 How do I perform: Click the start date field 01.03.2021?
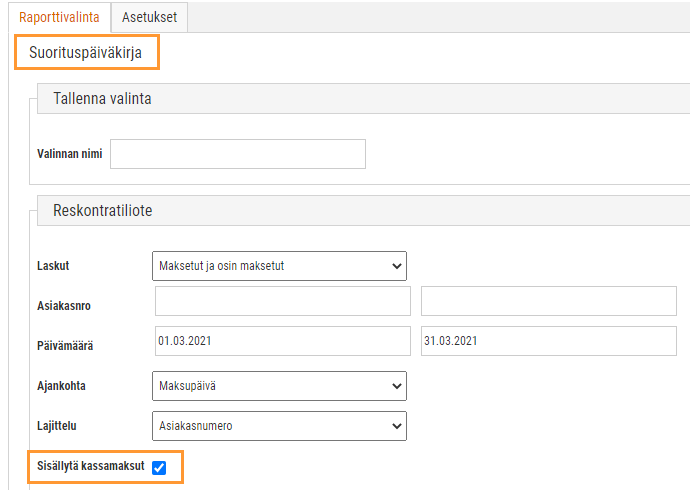click(283, 341)
